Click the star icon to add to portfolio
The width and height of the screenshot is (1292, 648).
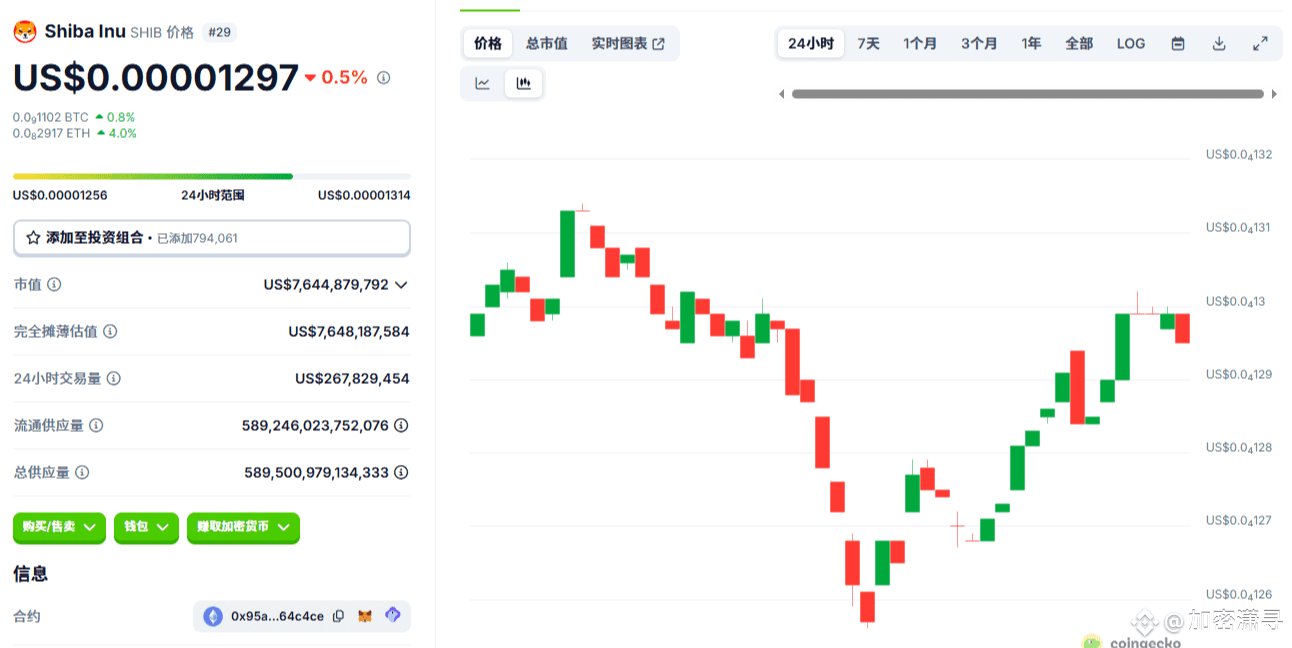[x=33, y=238]
